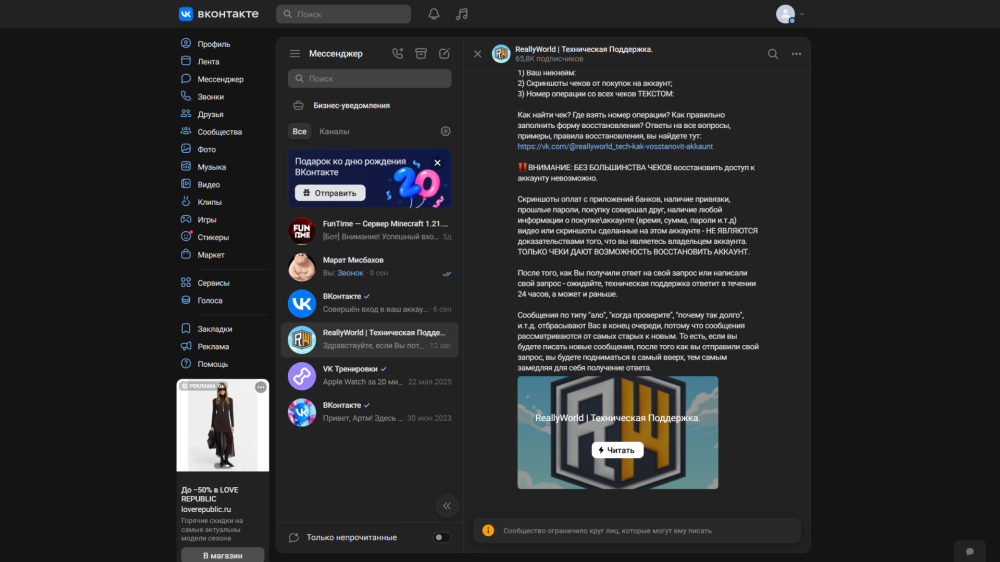Open FunTime Minecraft server chat
The width and height of the screenshot is (1000, 562).
click(370, 230)
